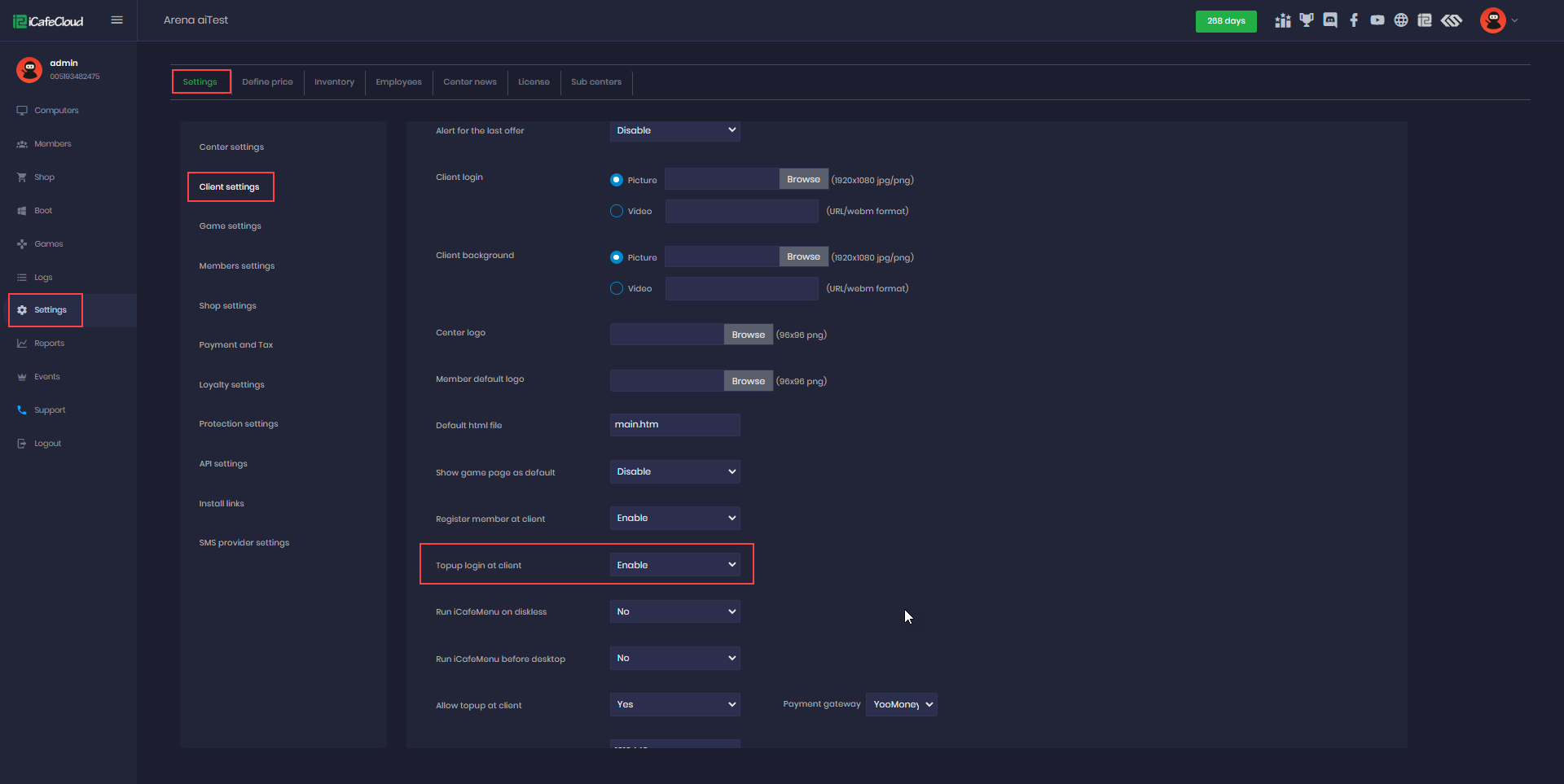Click the Default html file input field
Screen dimensions: 1564x784
coord(674,425)
